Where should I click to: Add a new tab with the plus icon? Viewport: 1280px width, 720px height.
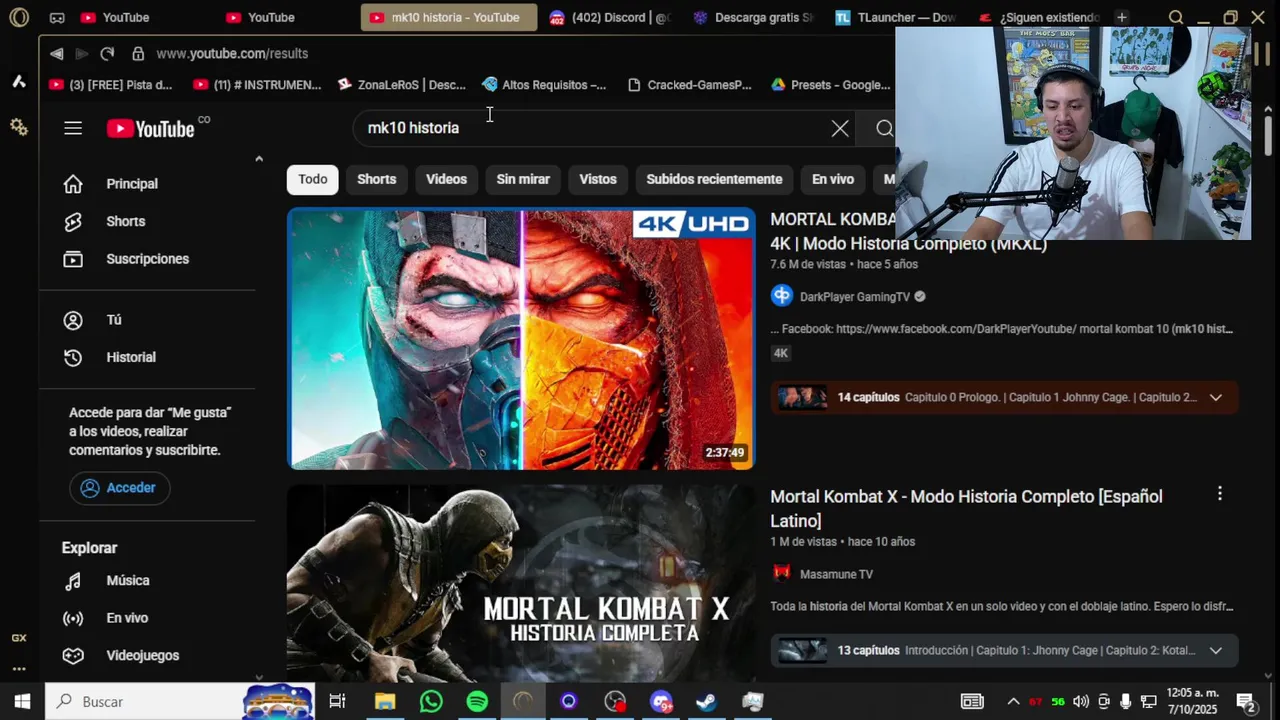click(1122, 17)
